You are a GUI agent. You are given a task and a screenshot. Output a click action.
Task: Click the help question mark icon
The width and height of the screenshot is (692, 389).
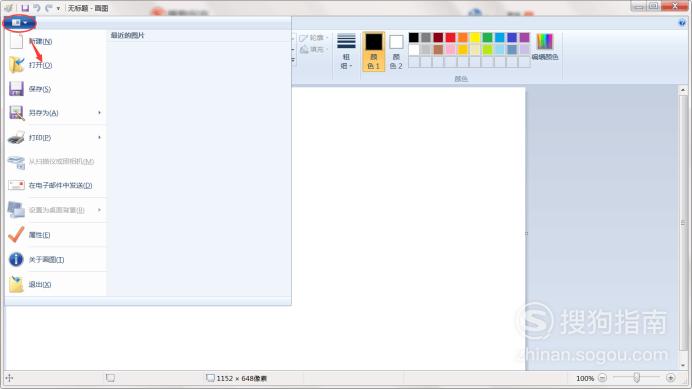(682, 23)
